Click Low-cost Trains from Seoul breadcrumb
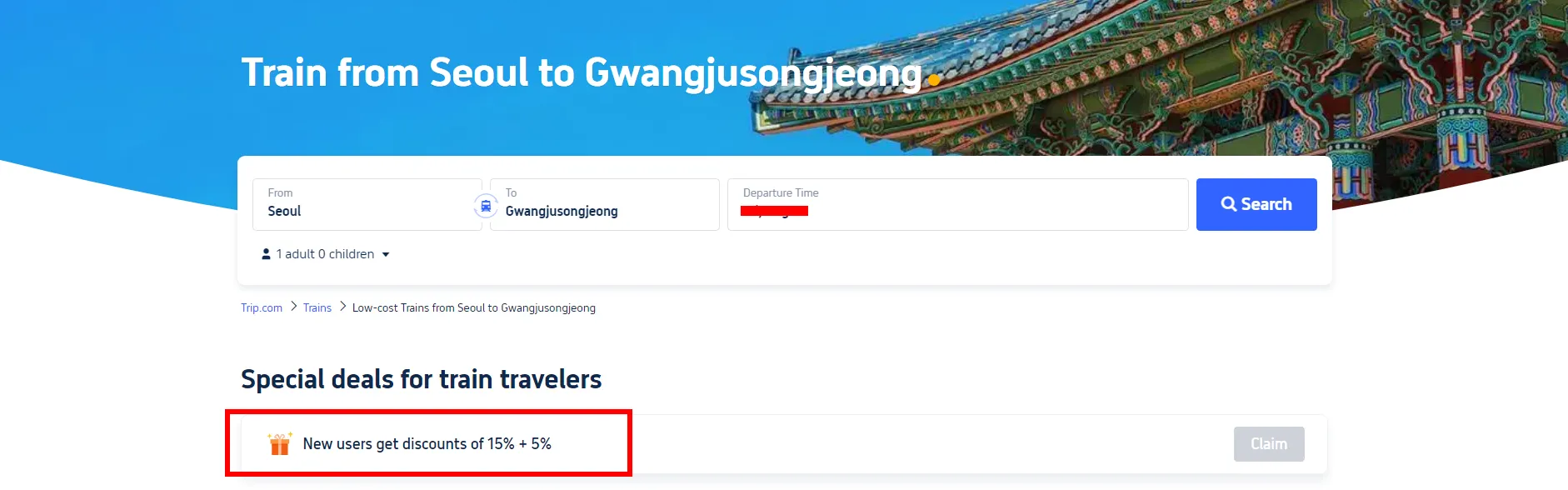This screenshot has height=490, width=1568. click(474, 307)
